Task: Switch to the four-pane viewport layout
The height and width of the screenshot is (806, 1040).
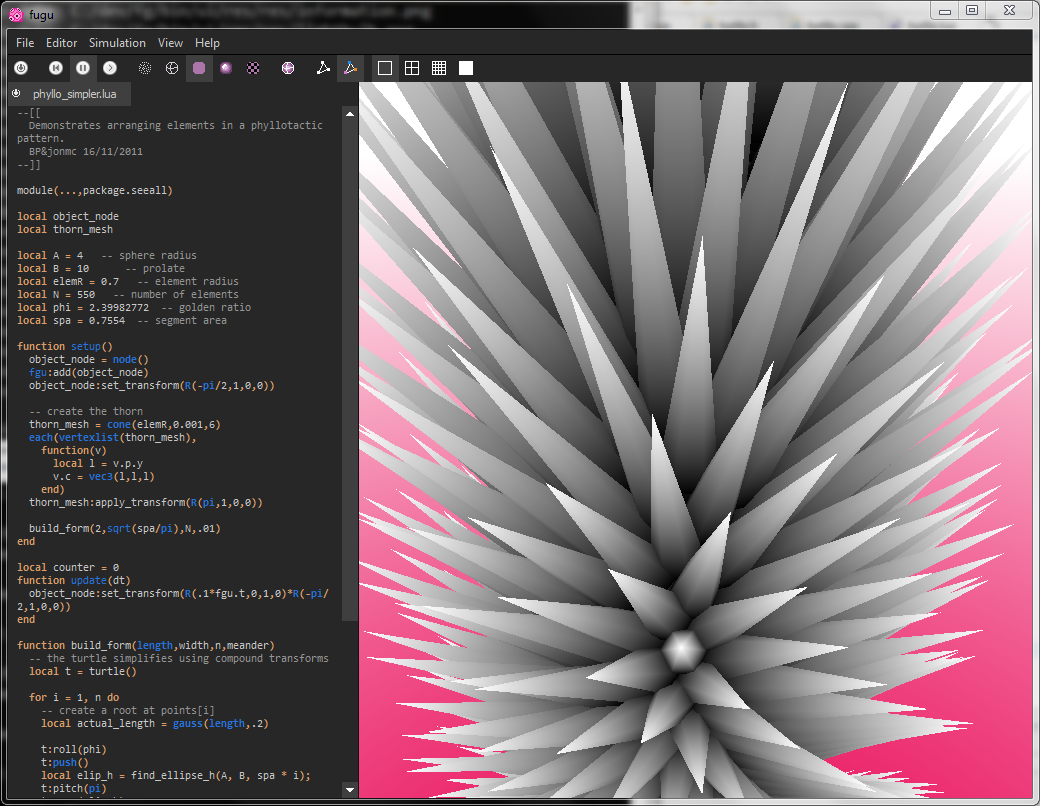Action: coord(411,68)
